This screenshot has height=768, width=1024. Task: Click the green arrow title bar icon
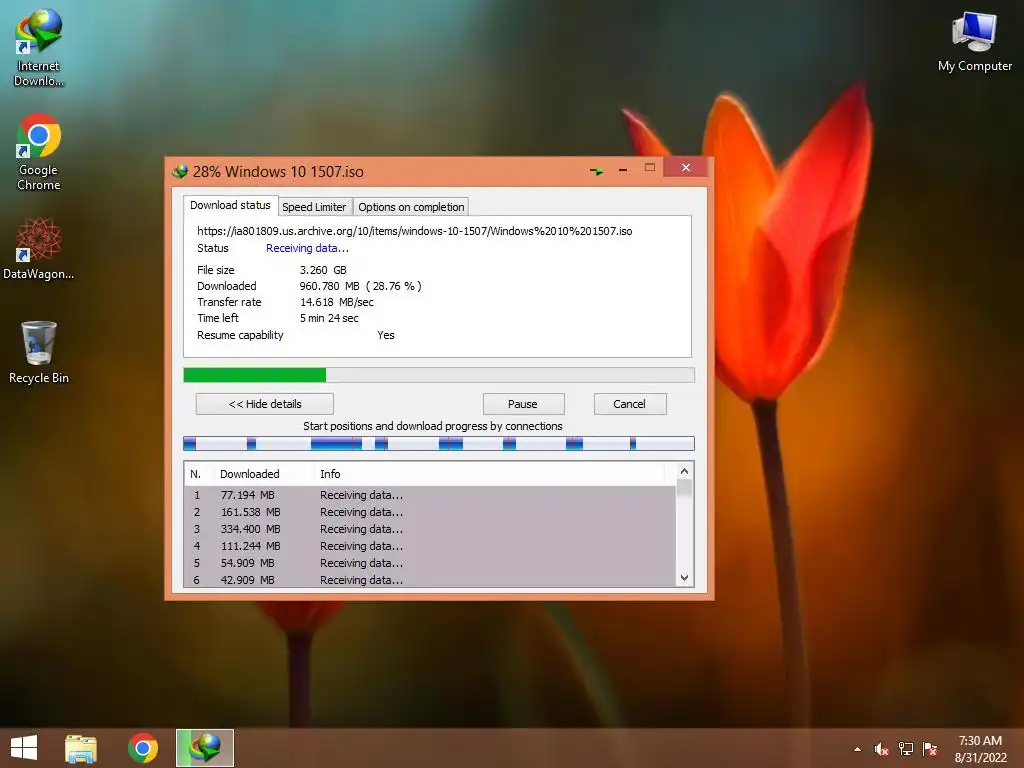click(597, 171)
